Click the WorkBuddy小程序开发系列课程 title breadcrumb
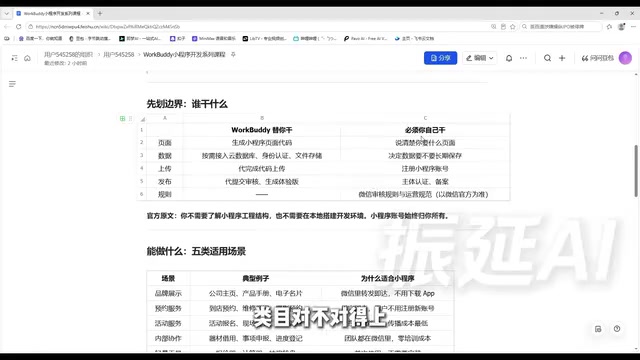Viewport: 640px width, 360px height. coord(184,54)
